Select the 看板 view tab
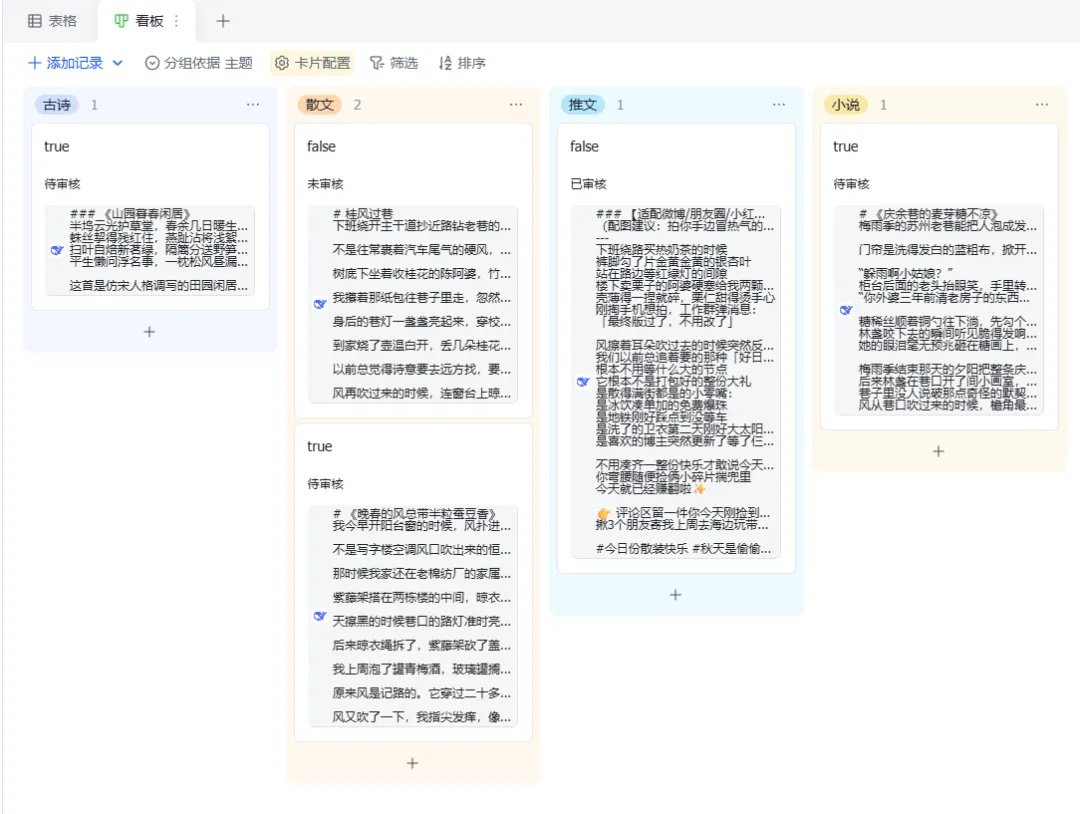This screenshot has height=814, width=1080. pos(140,21)
